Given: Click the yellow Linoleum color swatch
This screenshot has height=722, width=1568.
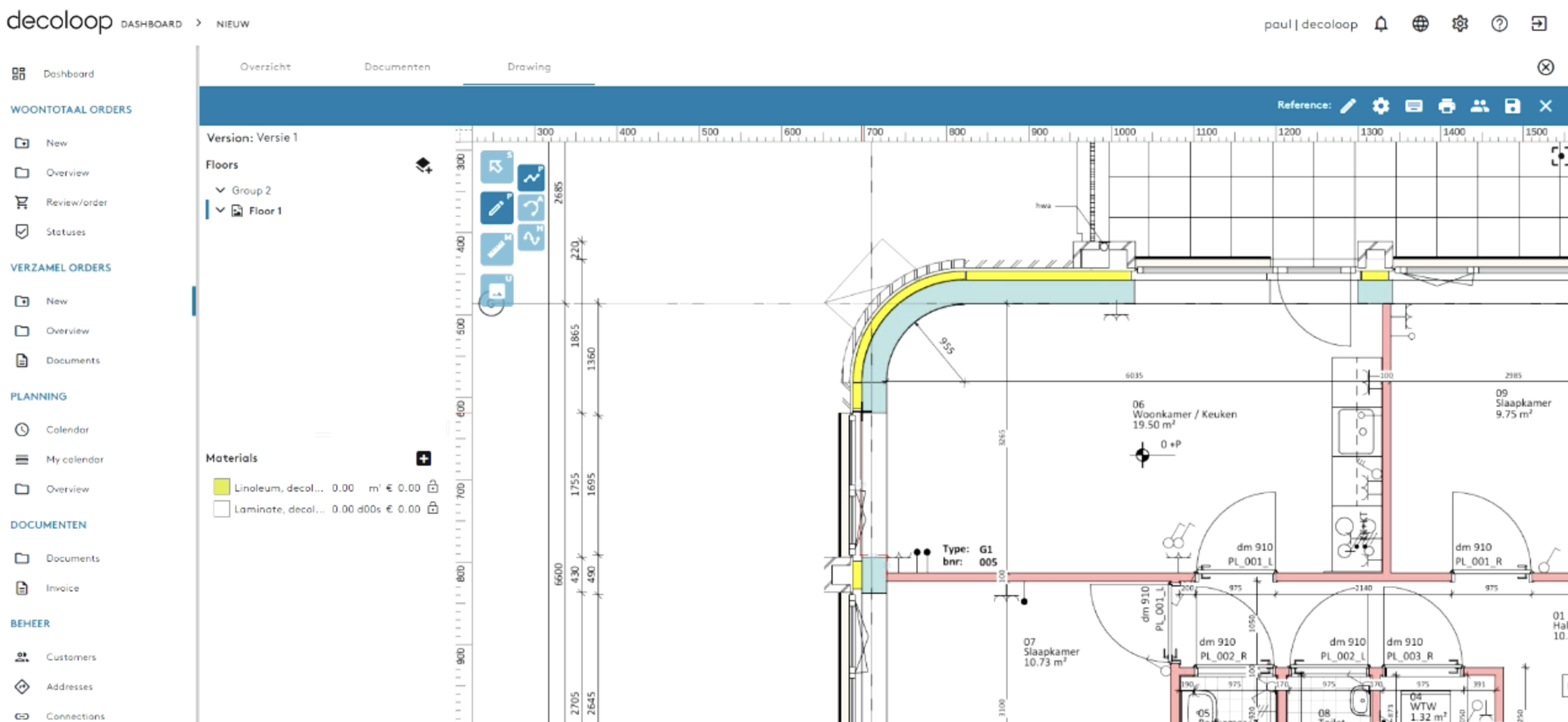Looking at the screenshot, I should [x=222, y=487].
